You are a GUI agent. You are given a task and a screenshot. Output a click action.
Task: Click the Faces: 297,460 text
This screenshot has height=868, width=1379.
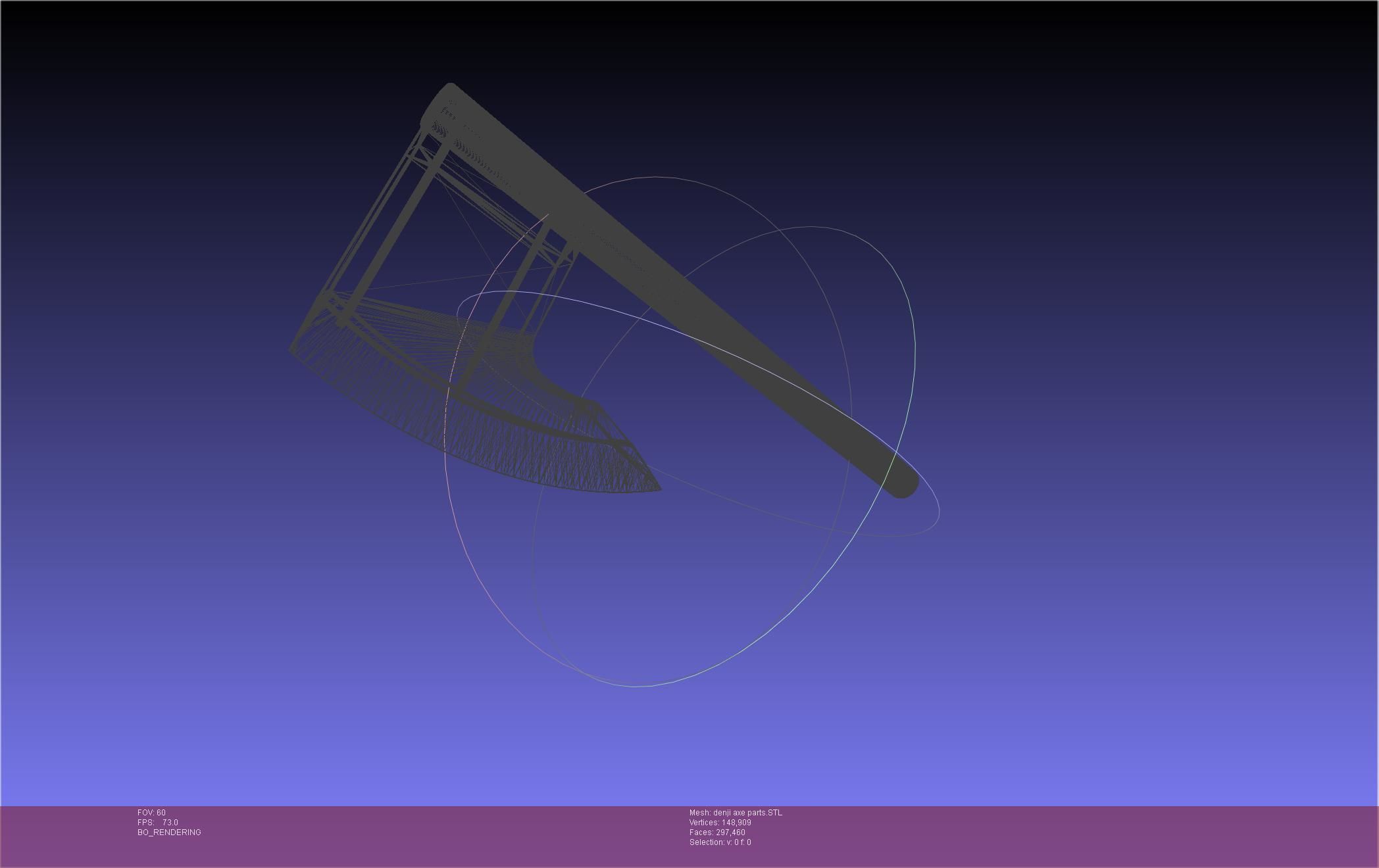click(717, 832)
